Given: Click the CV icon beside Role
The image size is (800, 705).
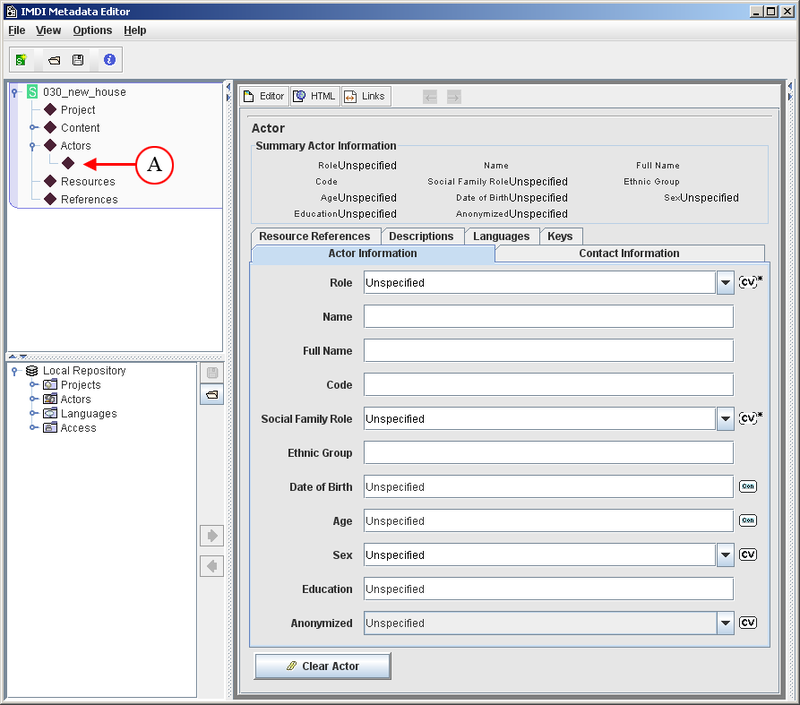Looking at the screenshot, I should [749, 282].
